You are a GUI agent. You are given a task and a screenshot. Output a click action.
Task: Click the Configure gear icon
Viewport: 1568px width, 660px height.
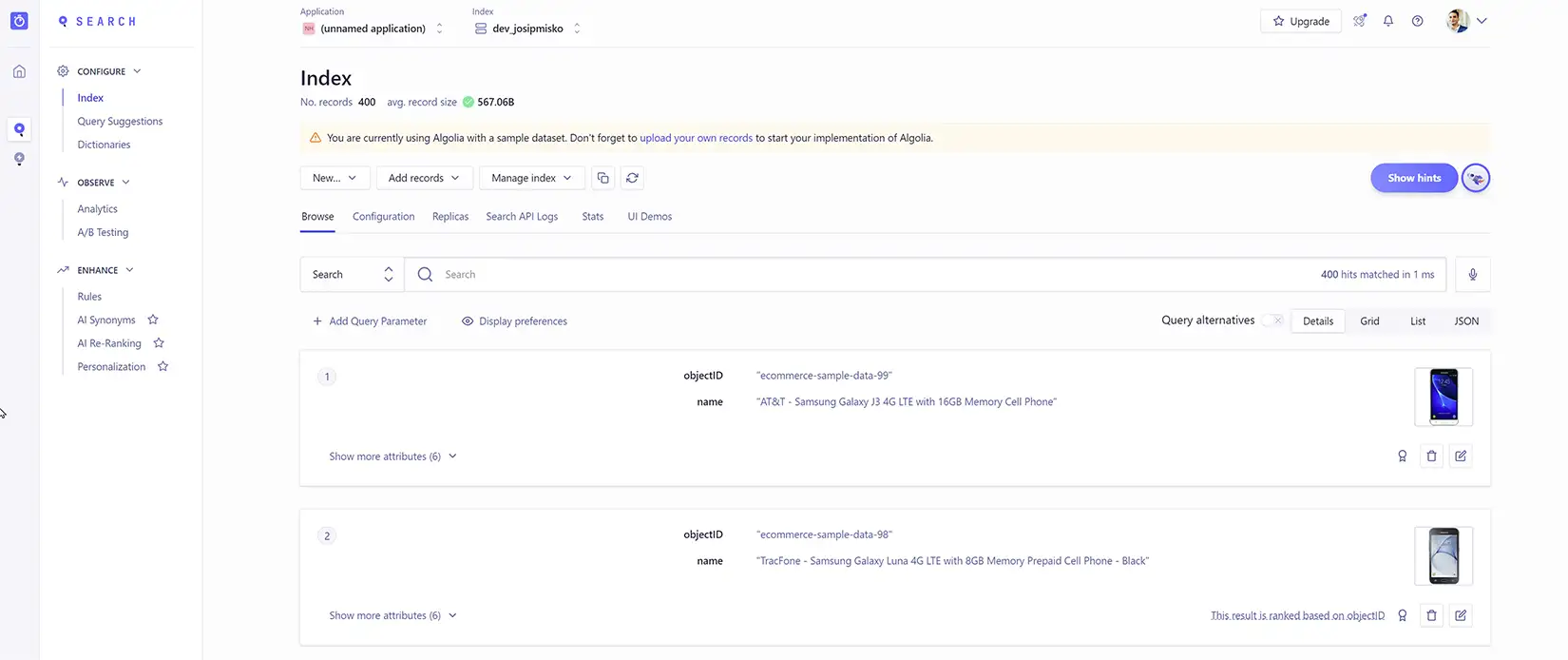pyautogui.click(x=63, y=71)
